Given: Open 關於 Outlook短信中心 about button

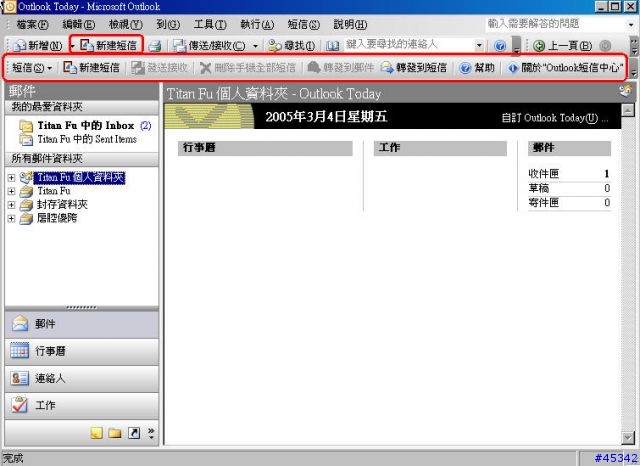Looking at the screenshot, I should 565,67.
